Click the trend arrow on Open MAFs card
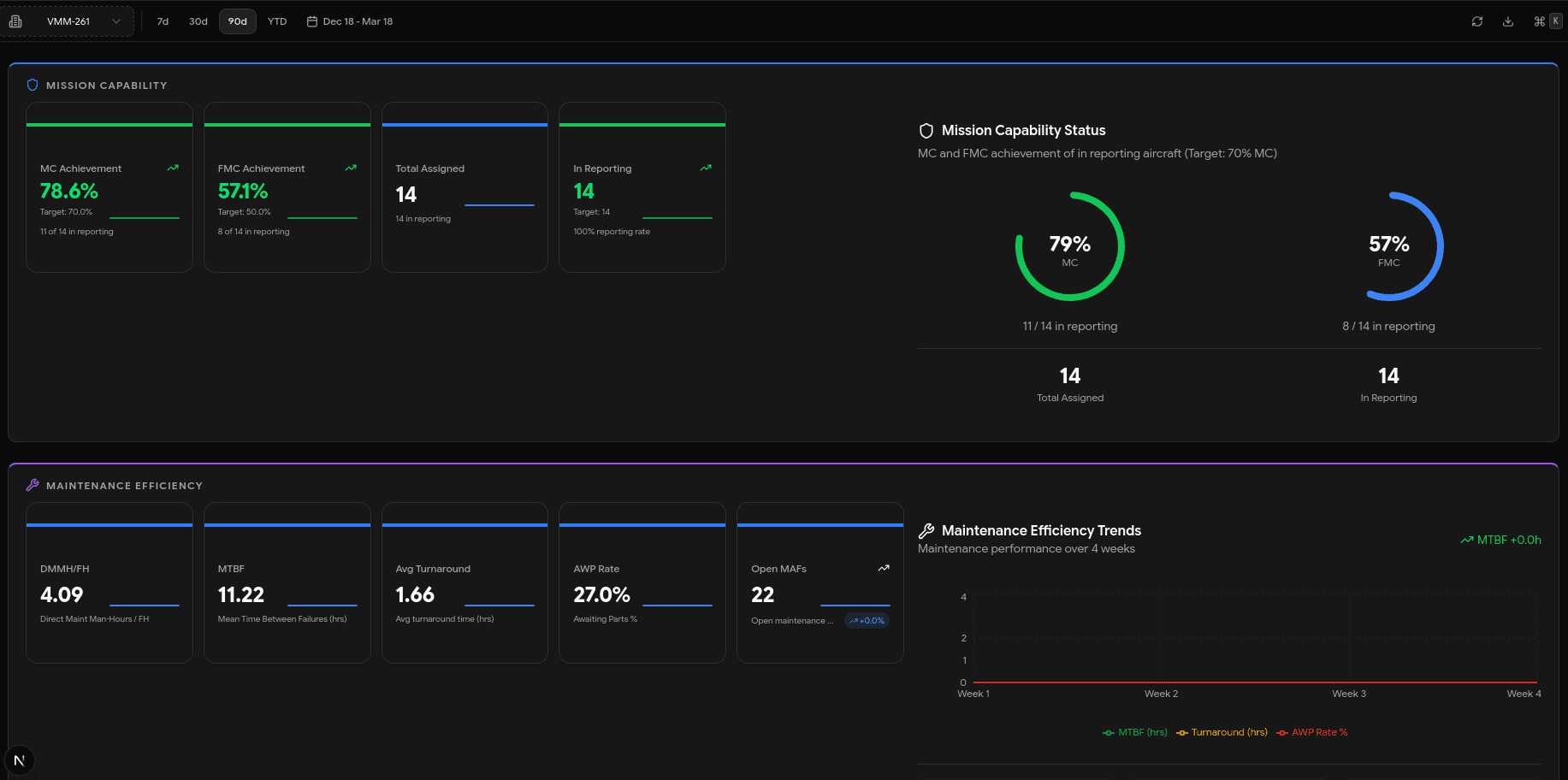 point(884,568)
